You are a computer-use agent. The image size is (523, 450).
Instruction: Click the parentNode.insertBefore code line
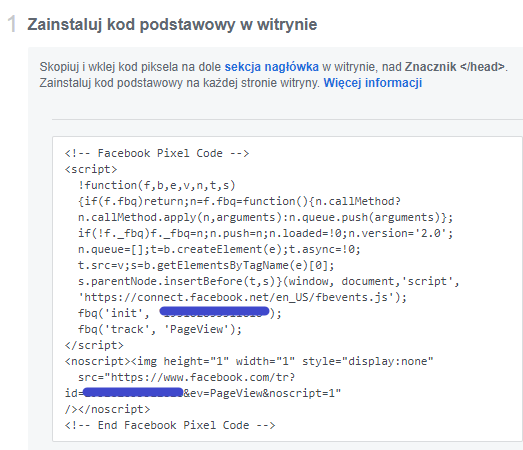point(269,282)
